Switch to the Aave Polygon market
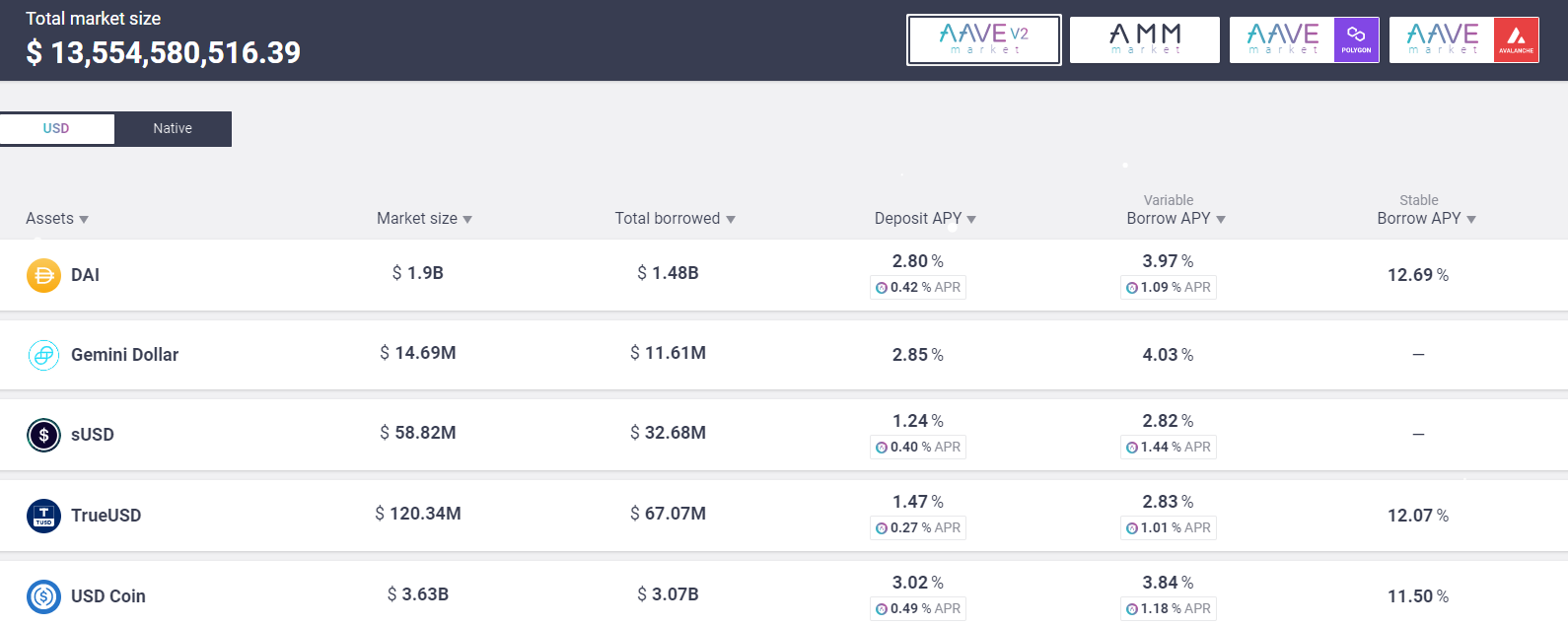The height and width of the screenshot is (626, 1568). [x=1305, y=39]
